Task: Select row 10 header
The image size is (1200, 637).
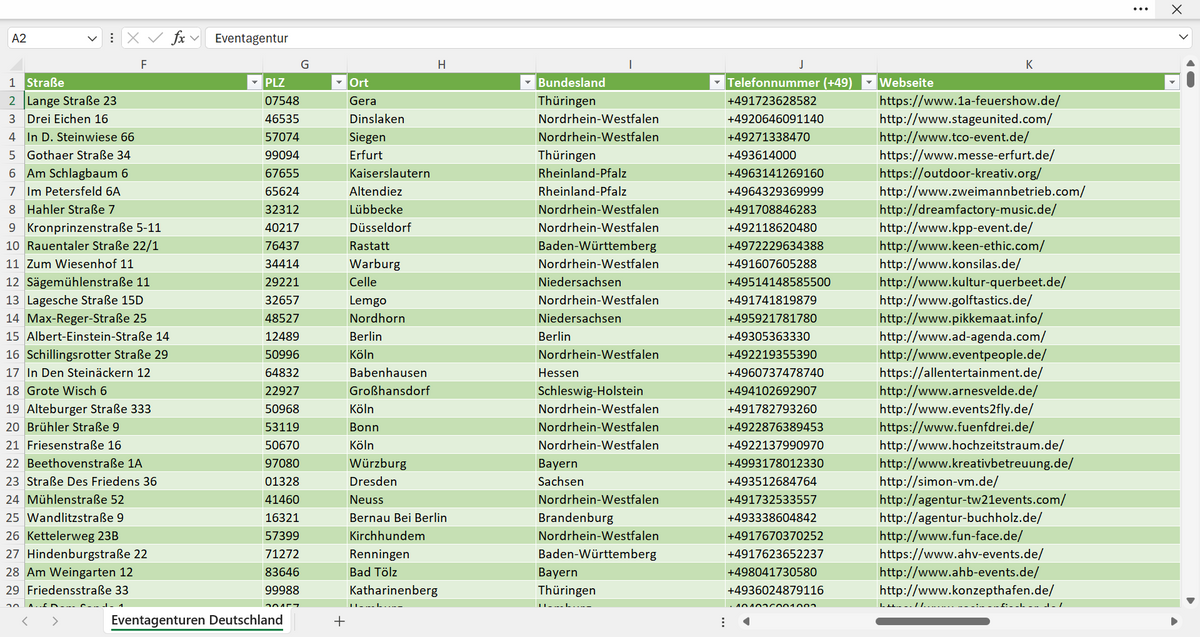Action: 12,246
